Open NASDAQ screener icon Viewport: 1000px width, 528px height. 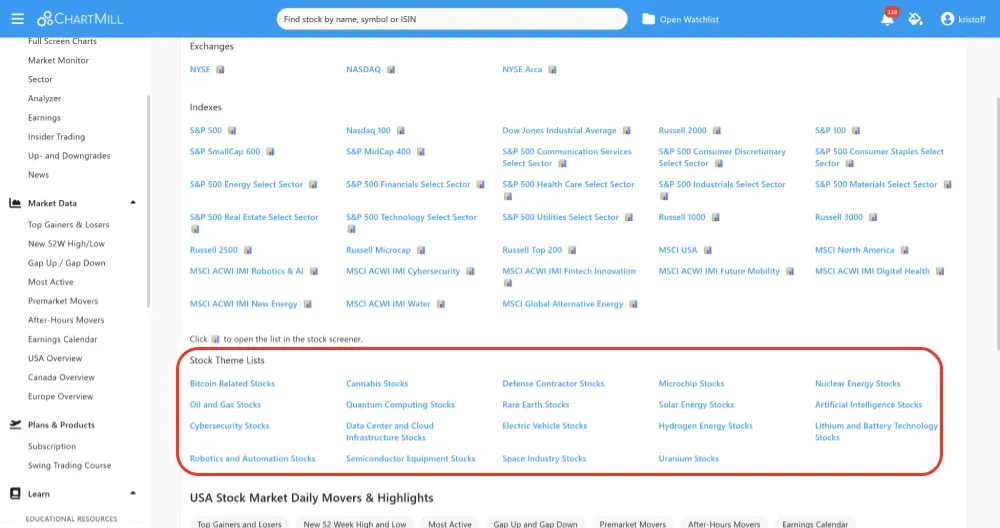click(391, 70)
